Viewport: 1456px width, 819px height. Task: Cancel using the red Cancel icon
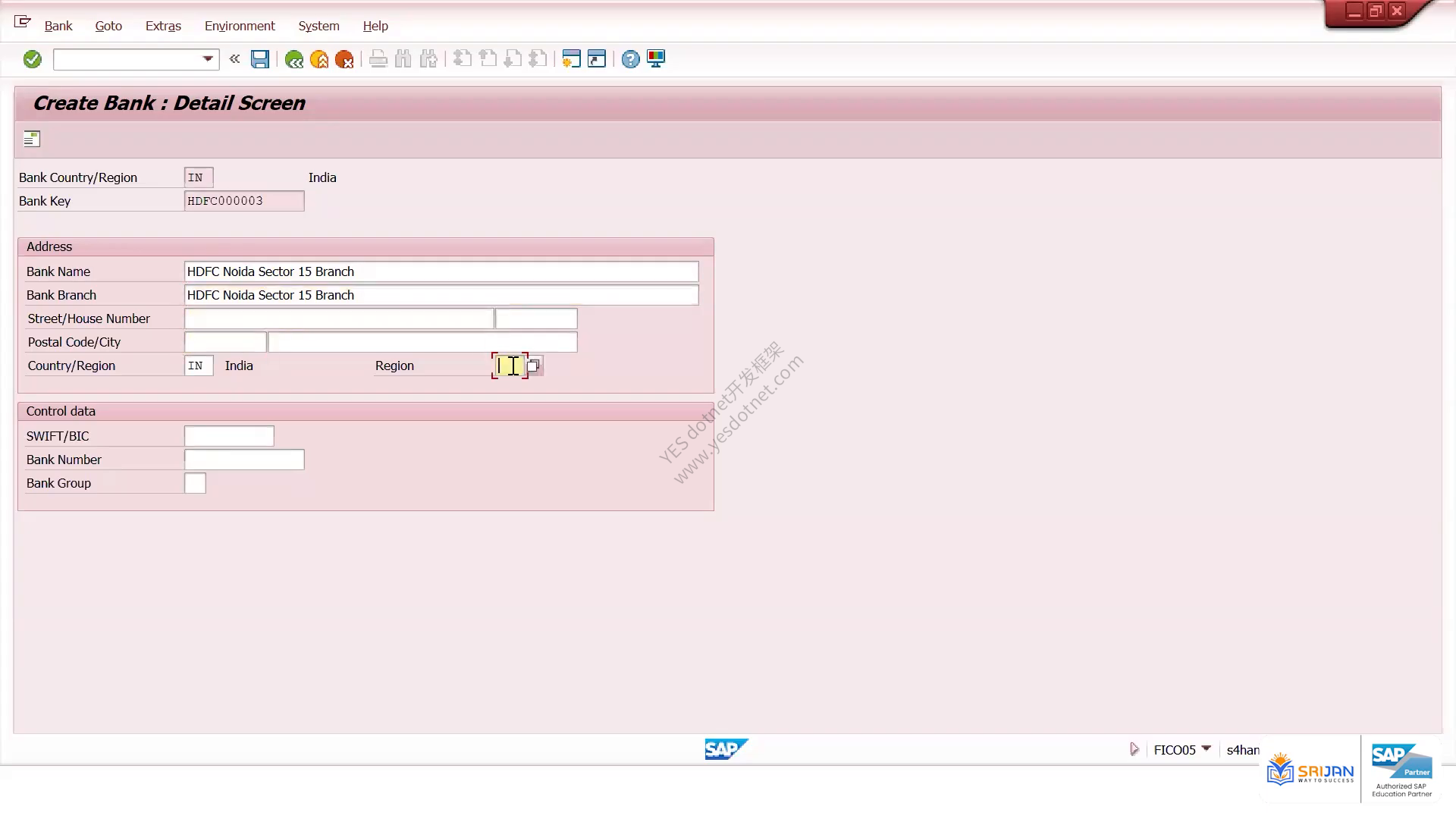click(344, 59)
